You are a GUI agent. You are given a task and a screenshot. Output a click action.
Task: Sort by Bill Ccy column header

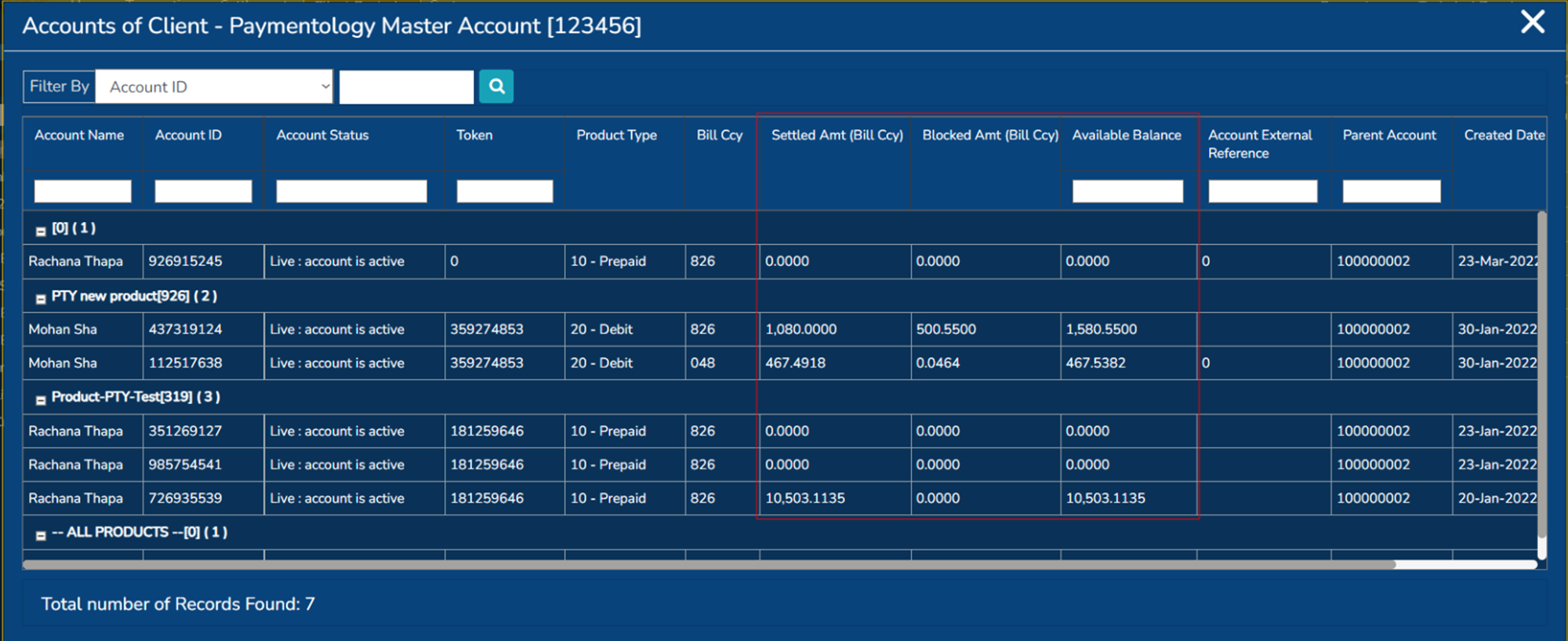pos(720,135)
